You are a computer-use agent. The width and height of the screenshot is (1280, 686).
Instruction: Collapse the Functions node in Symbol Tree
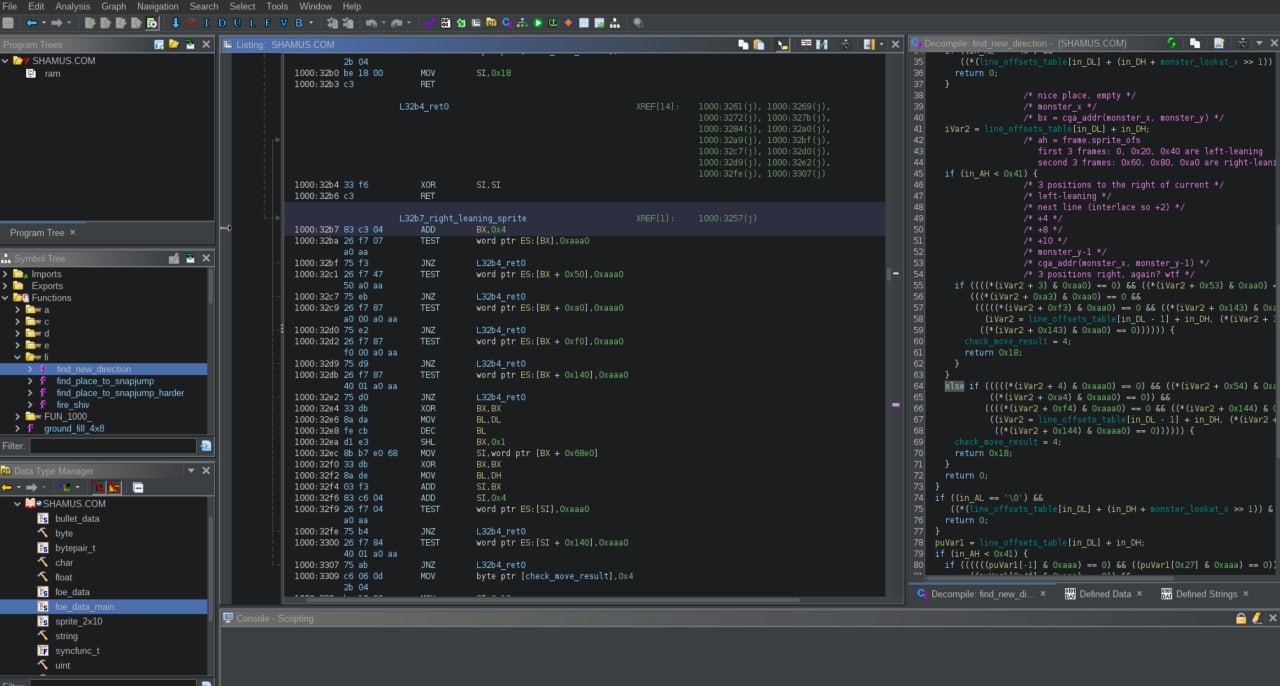[x=6, y=298]
